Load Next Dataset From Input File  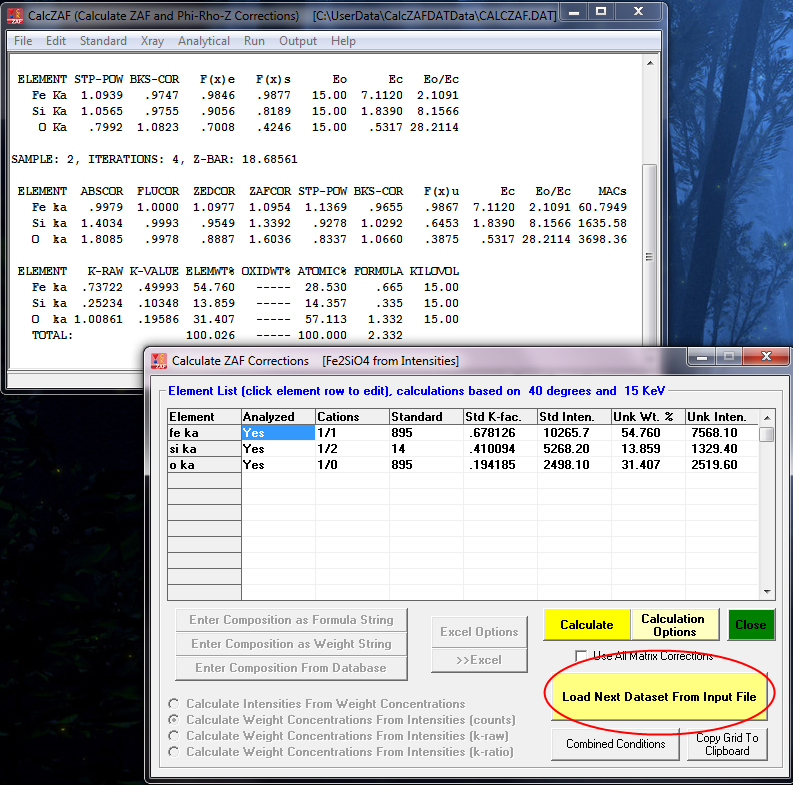(x=659, y=696)
